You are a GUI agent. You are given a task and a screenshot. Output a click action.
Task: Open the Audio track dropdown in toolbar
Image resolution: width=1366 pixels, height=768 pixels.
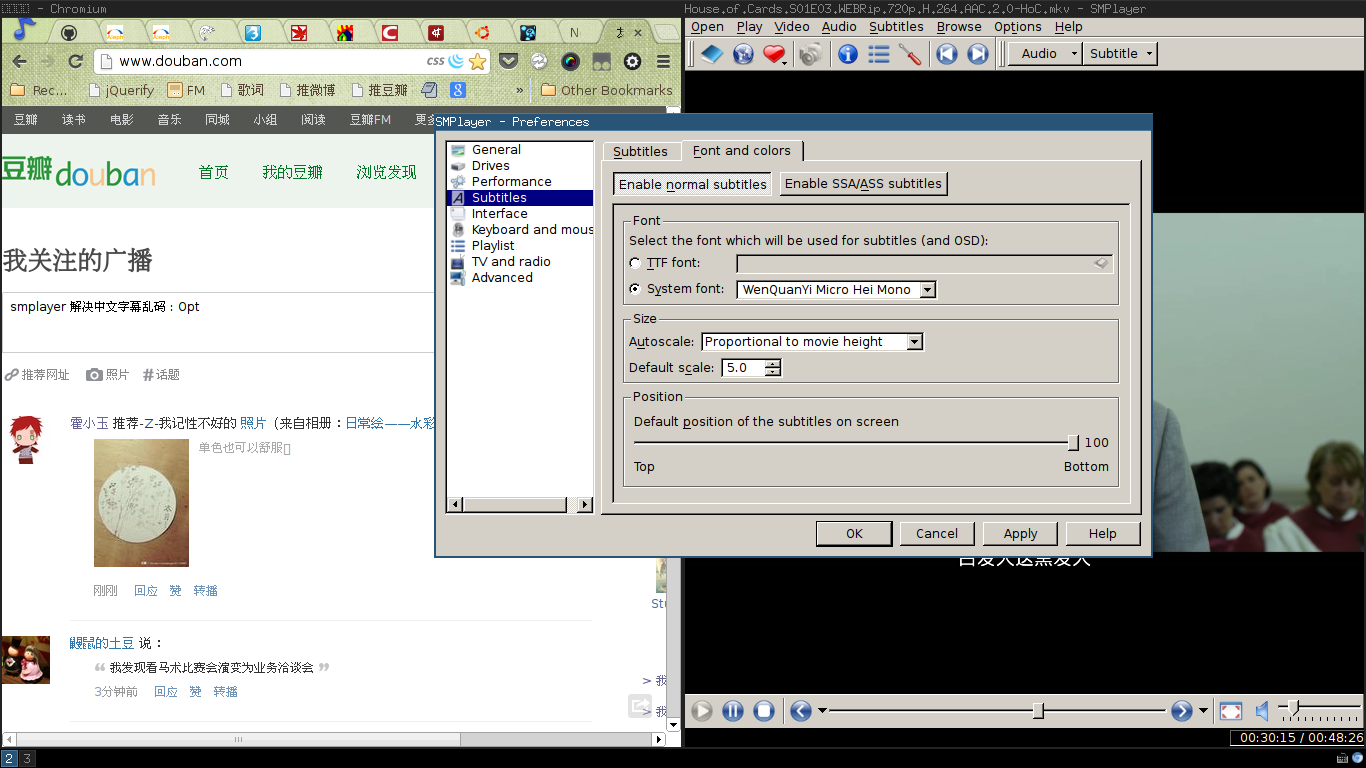click(1044, 54)
